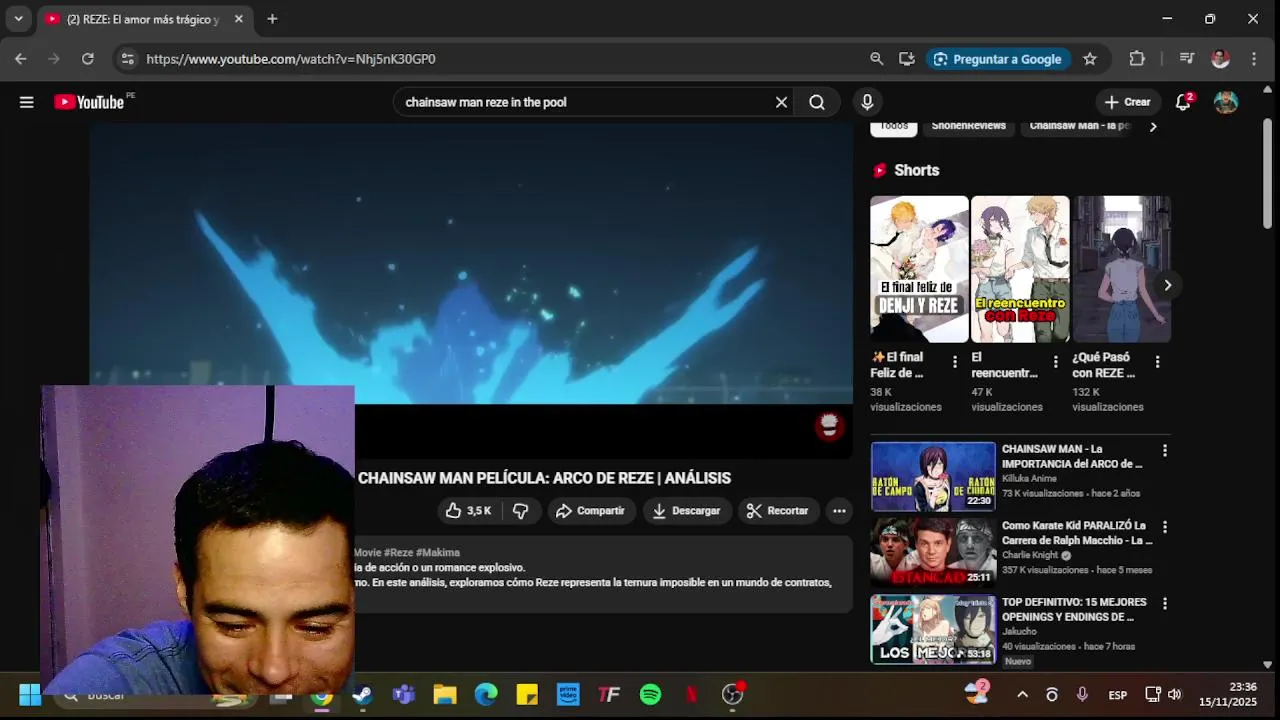Open the tab search dropdown arrow
The width and height of the screenshot is (1280, 720).
pyautogui.click(x=18, y=19)
